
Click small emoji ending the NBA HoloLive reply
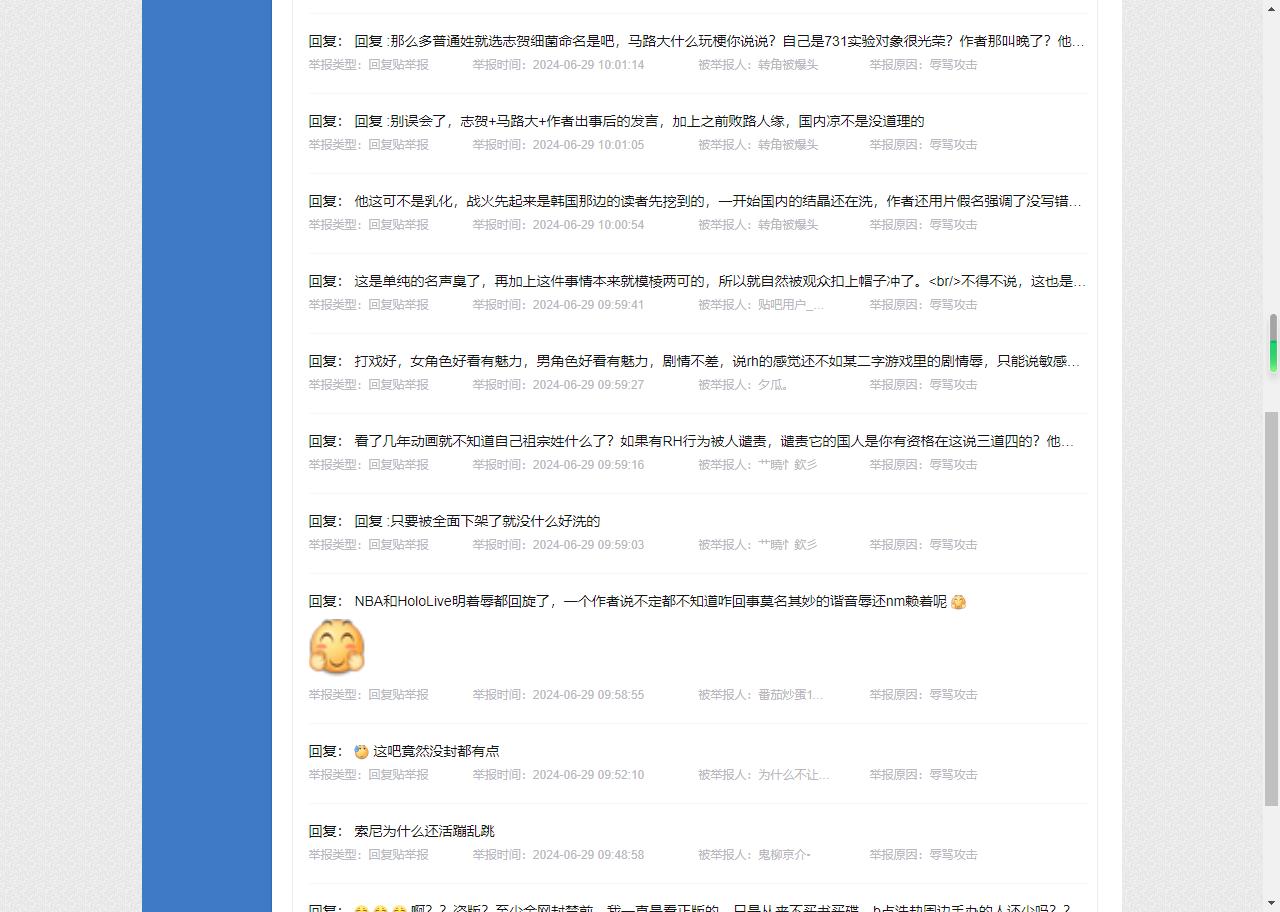pyautogui.click(x=958, y=602)
